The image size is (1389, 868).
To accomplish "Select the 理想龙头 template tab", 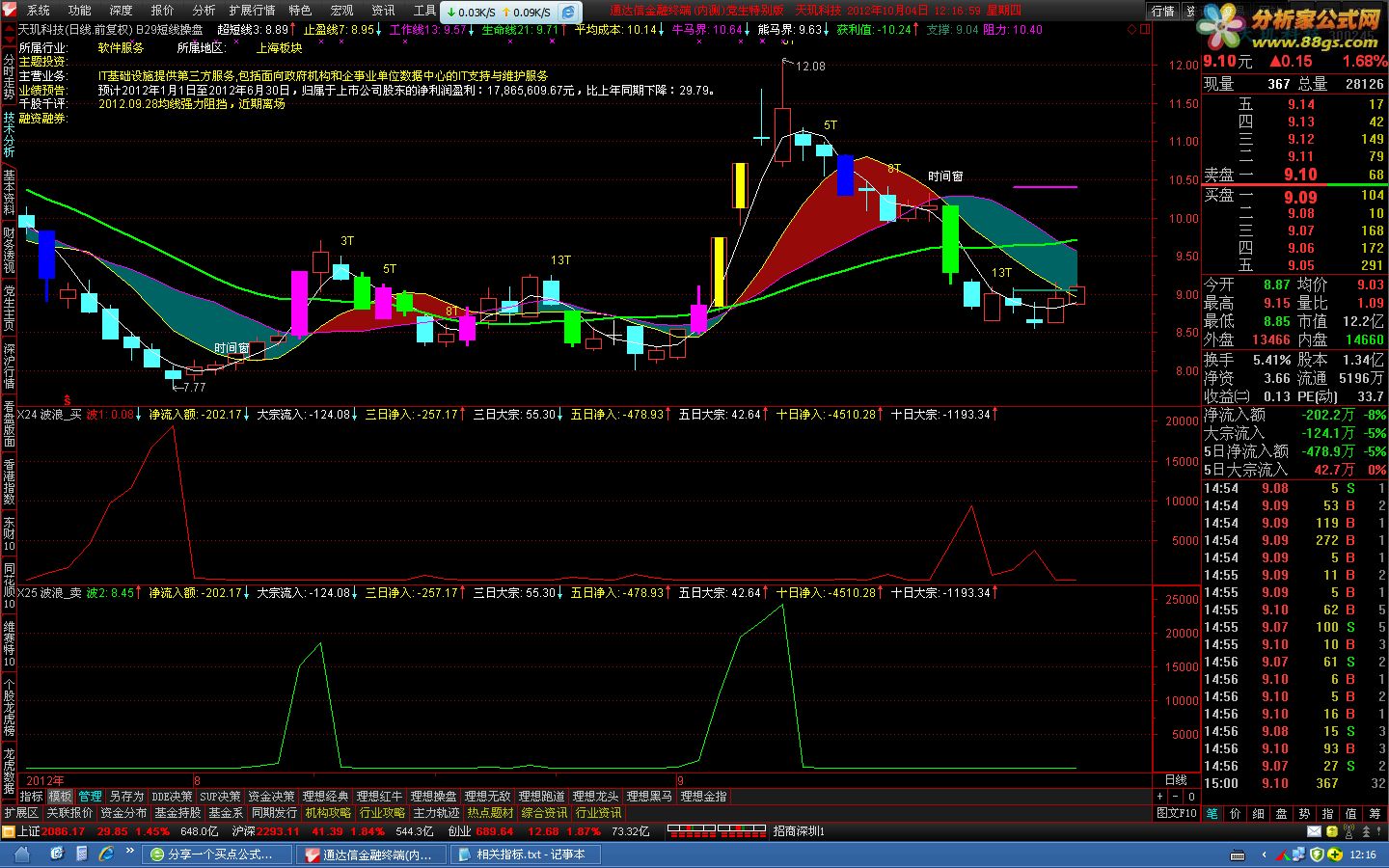I will pos(595,797).
